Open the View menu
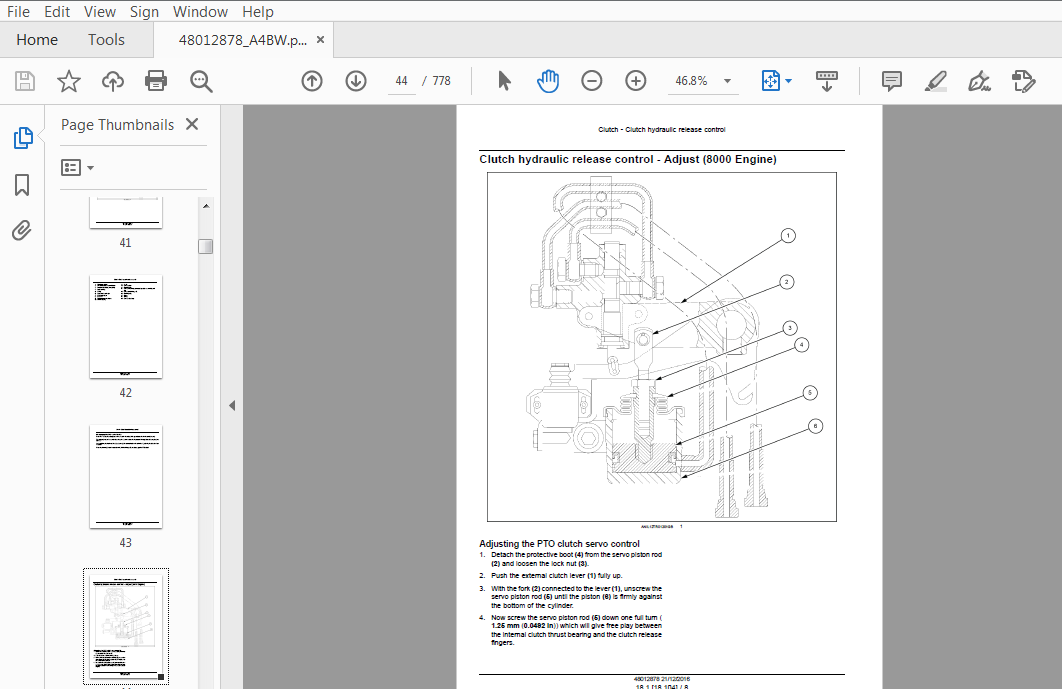The image size is (1062, 689). [100, 12]
